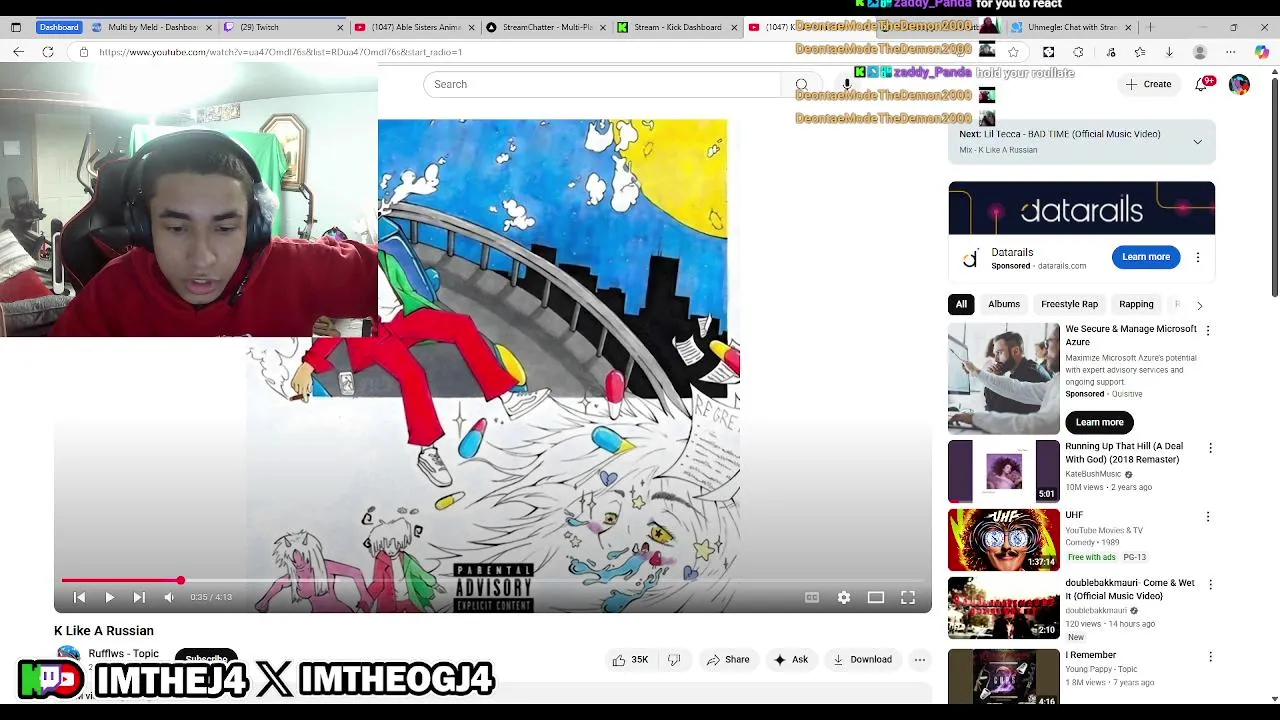Open more actions three-dot menu under video
The width and height of the screenshot is (1280, 720).
[x=920, y=659]
